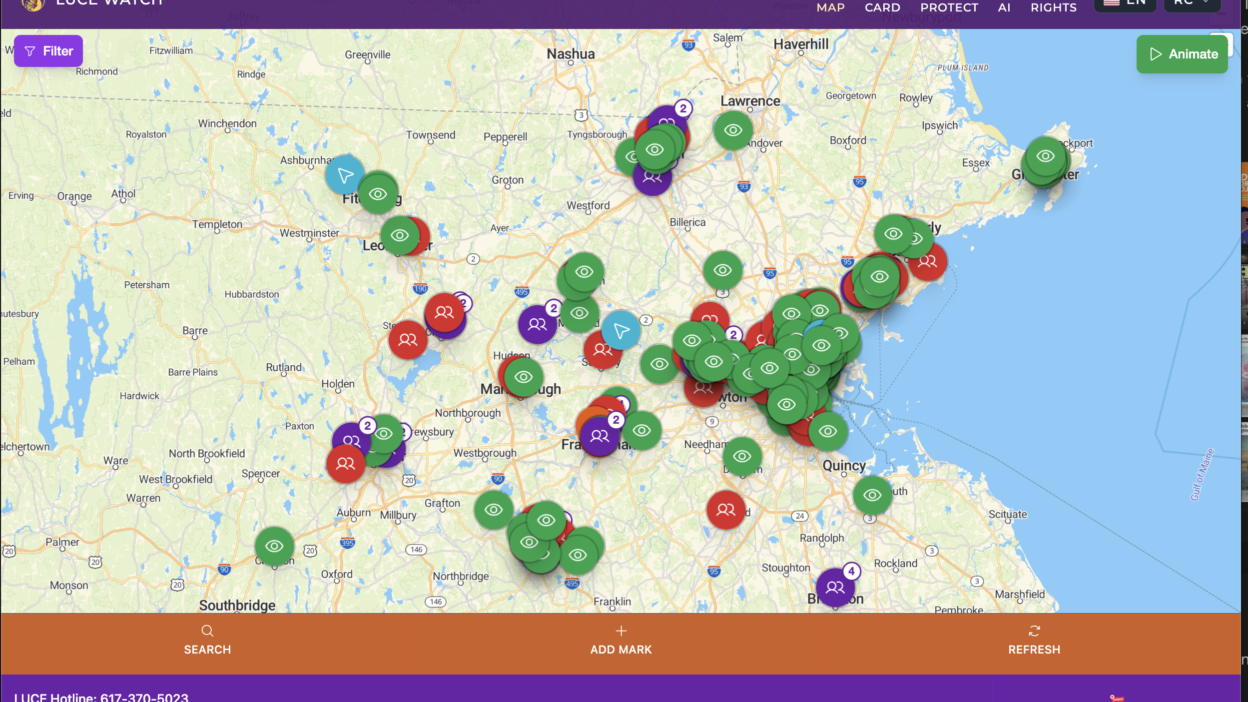Go to the RIGHTS tab

(x=1053, y=8)
